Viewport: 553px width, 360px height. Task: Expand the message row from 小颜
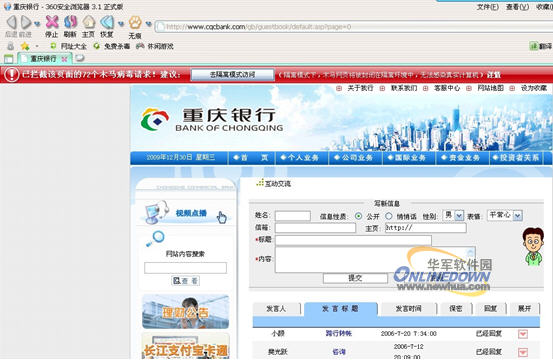(523, 334)
